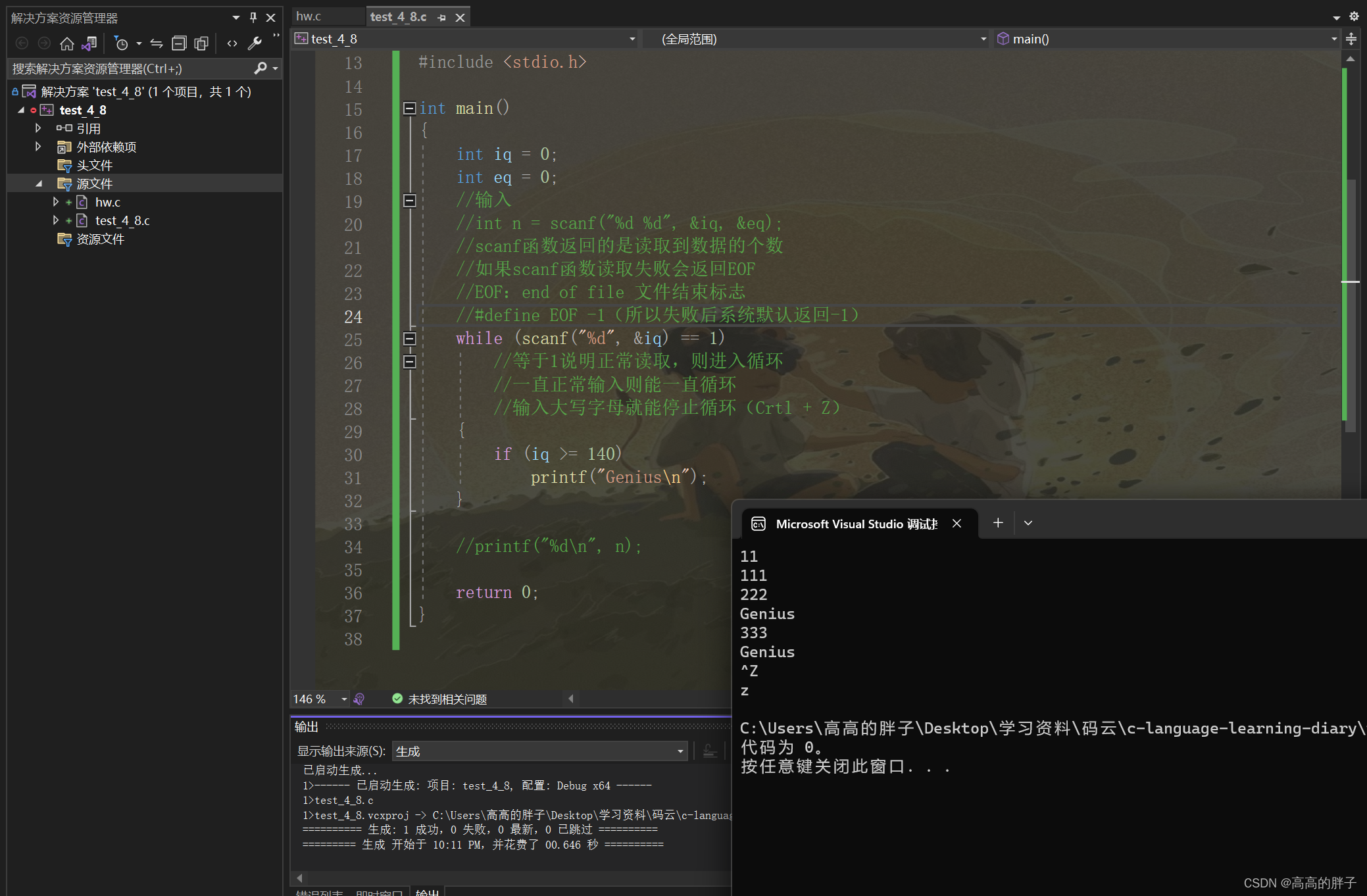This screenshot has width=1367, height=896.
Task: Click the Solution Explorer search box
Action: point(132,68)
